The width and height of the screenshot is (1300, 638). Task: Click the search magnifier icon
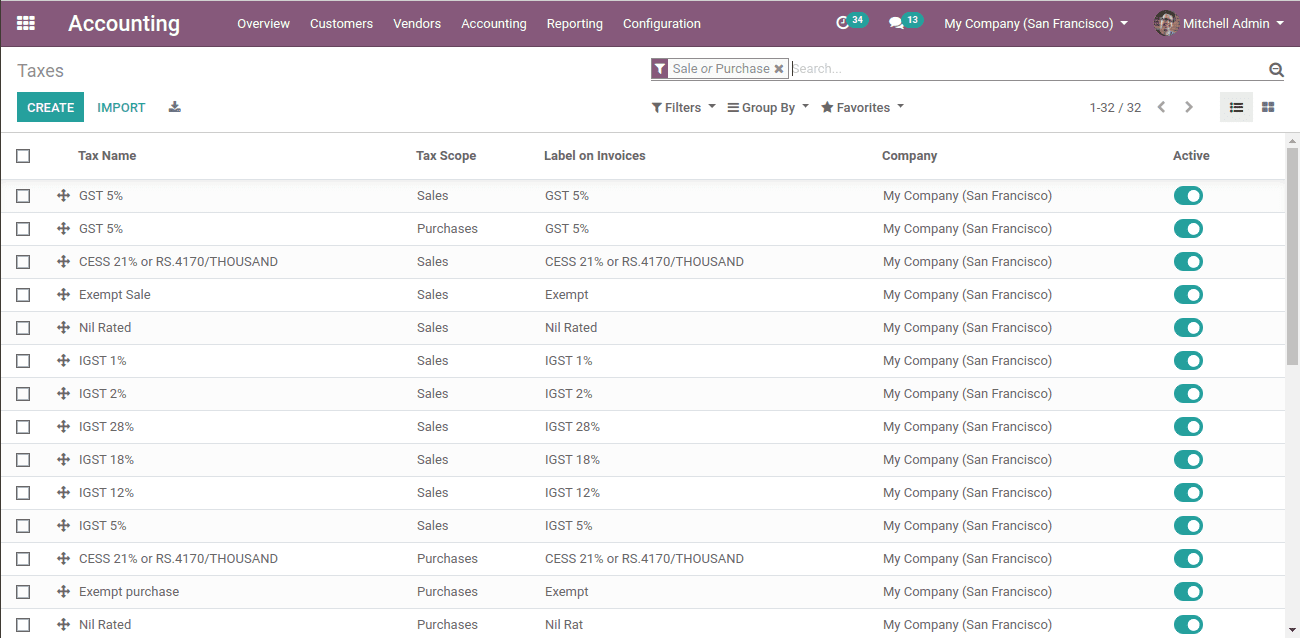coord(1276,69)
